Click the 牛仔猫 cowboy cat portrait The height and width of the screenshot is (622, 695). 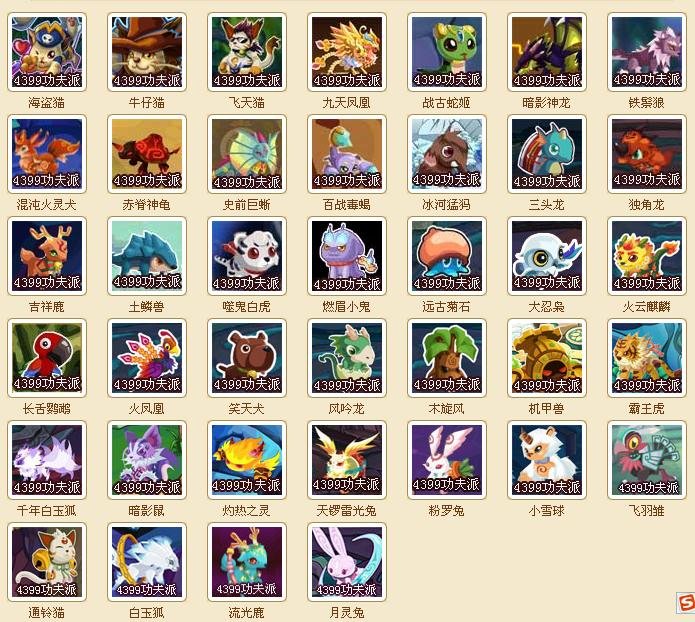pyautogui.click(x=147, y=52)
